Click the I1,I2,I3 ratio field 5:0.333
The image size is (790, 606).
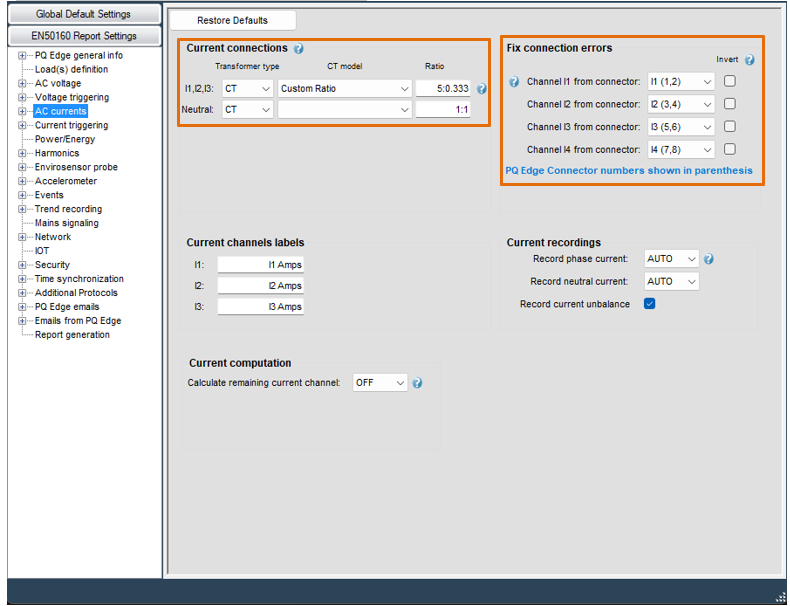pos(443,89)
